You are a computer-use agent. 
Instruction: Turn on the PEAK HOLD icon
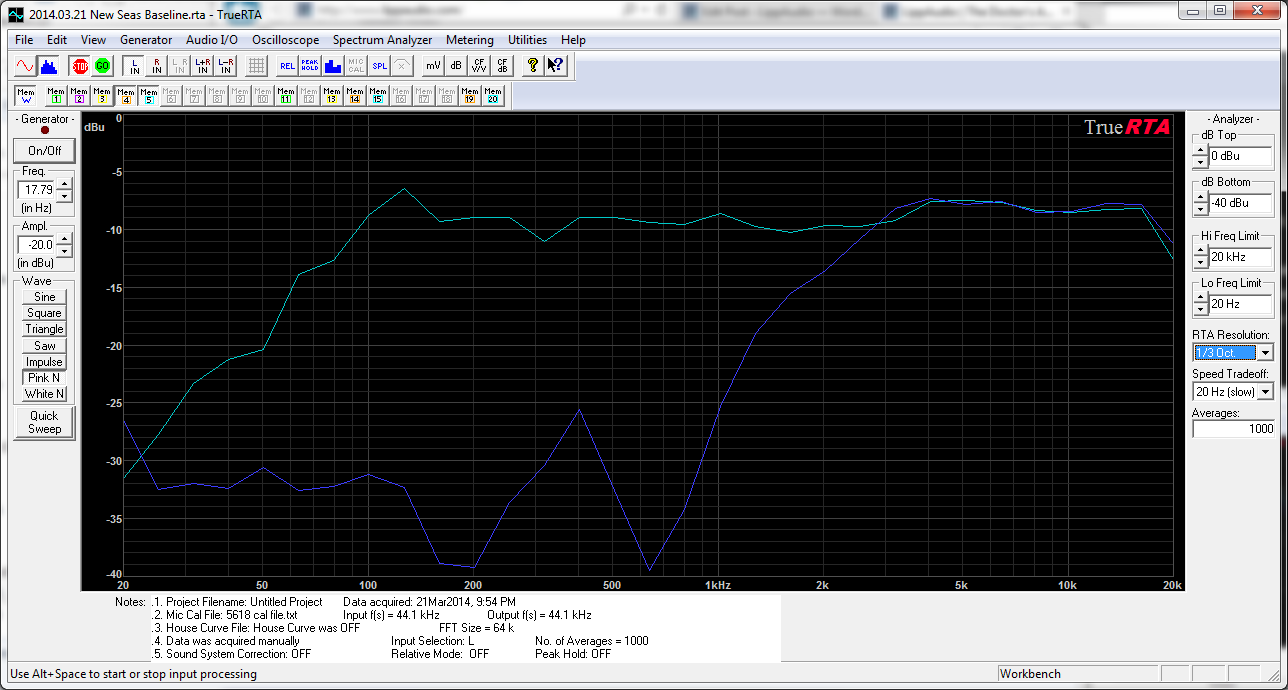point(310,66)
